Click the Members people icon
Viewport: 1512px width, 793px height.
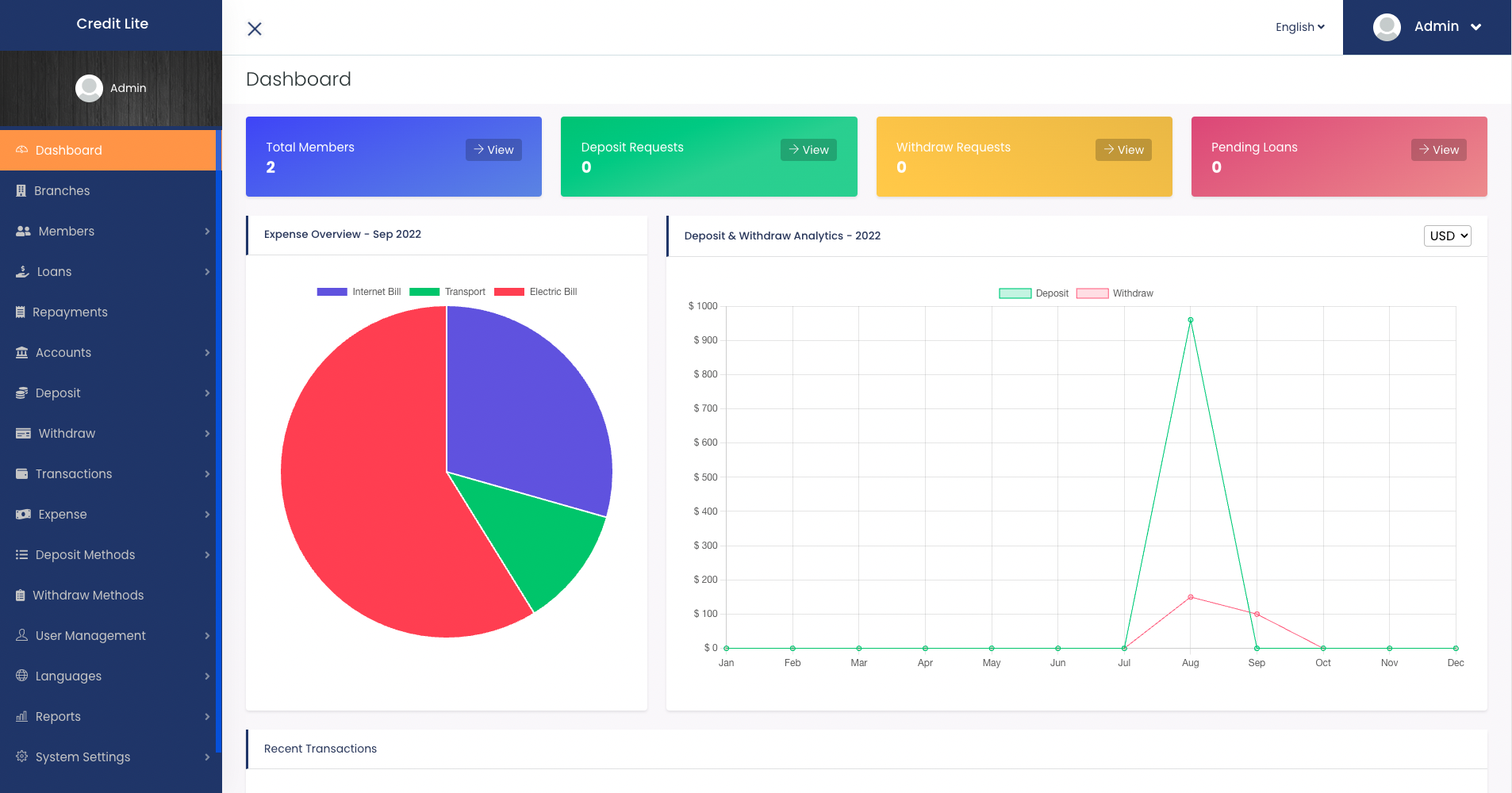pyautogui.click(x=23, y=232)
